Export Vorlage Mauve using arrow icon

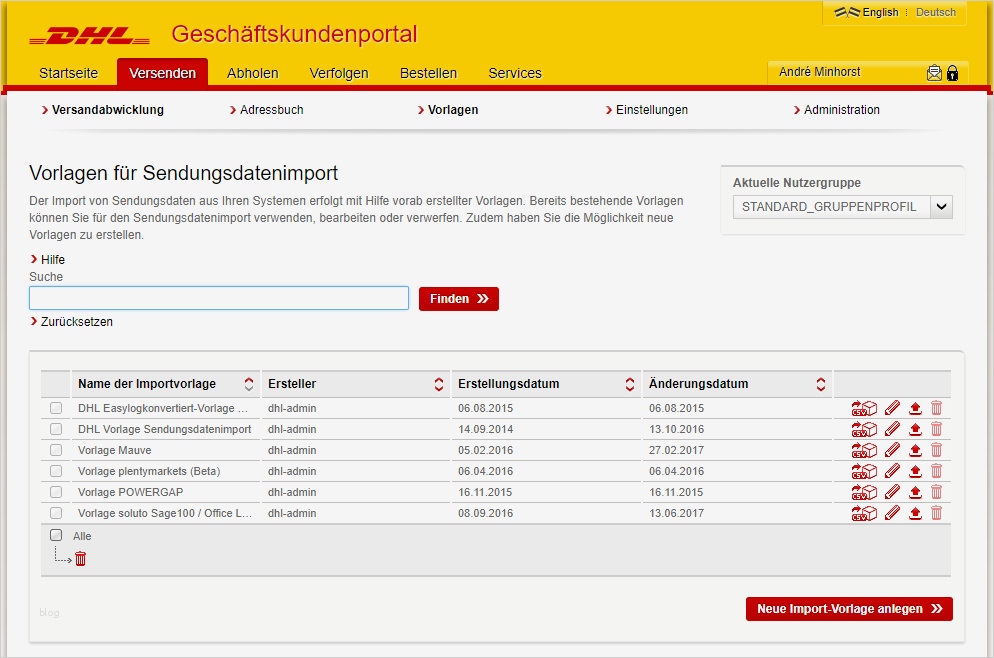[x=915, y=450]
